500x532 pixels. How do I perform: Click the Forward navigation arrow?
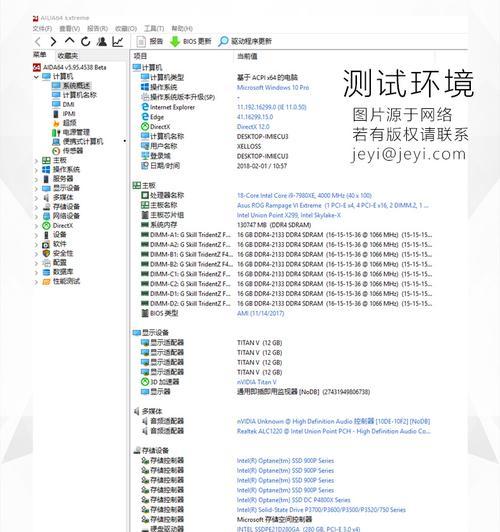click(x=53, y=42)
